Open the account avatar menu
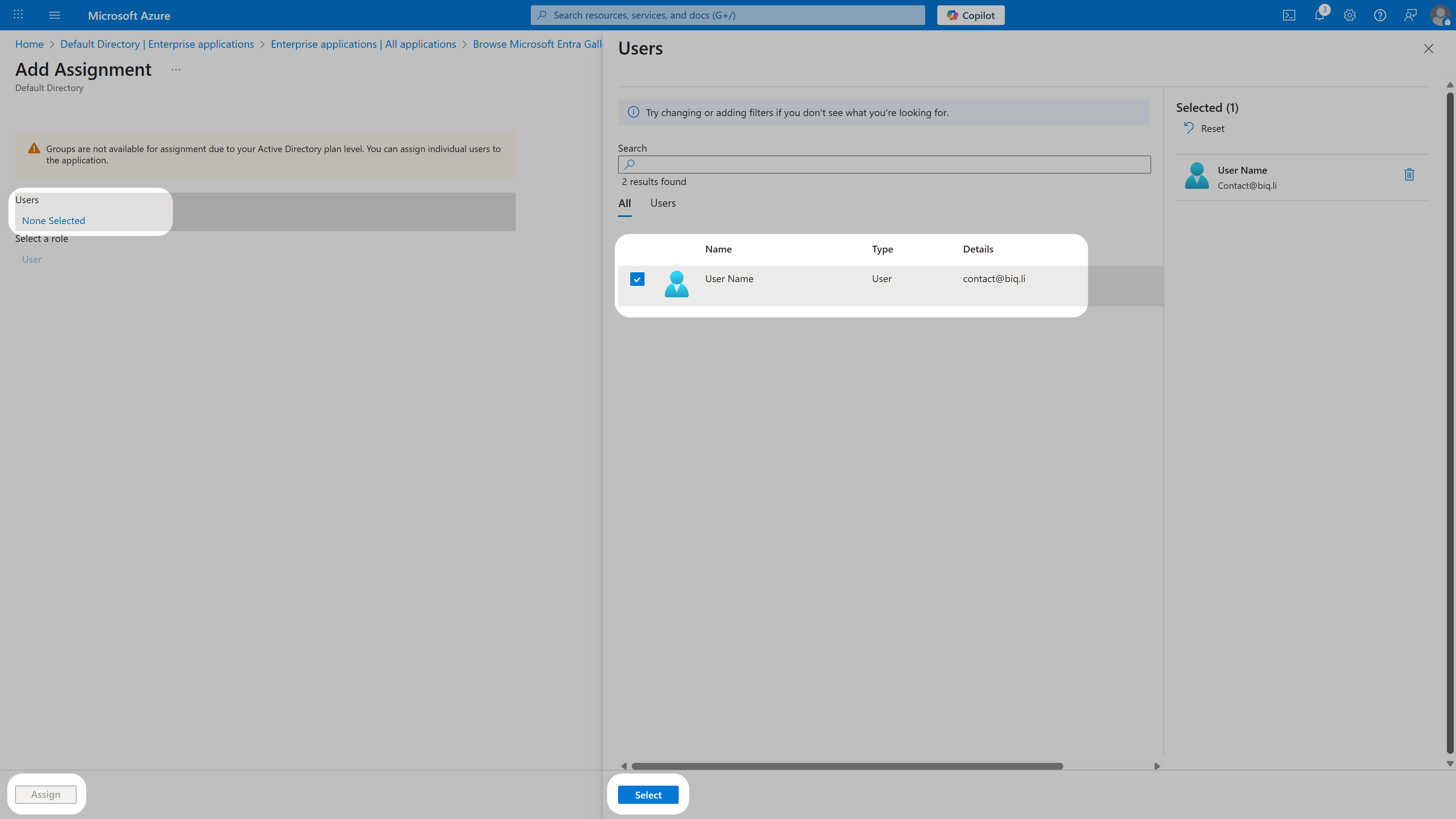 coord(1440,15)
